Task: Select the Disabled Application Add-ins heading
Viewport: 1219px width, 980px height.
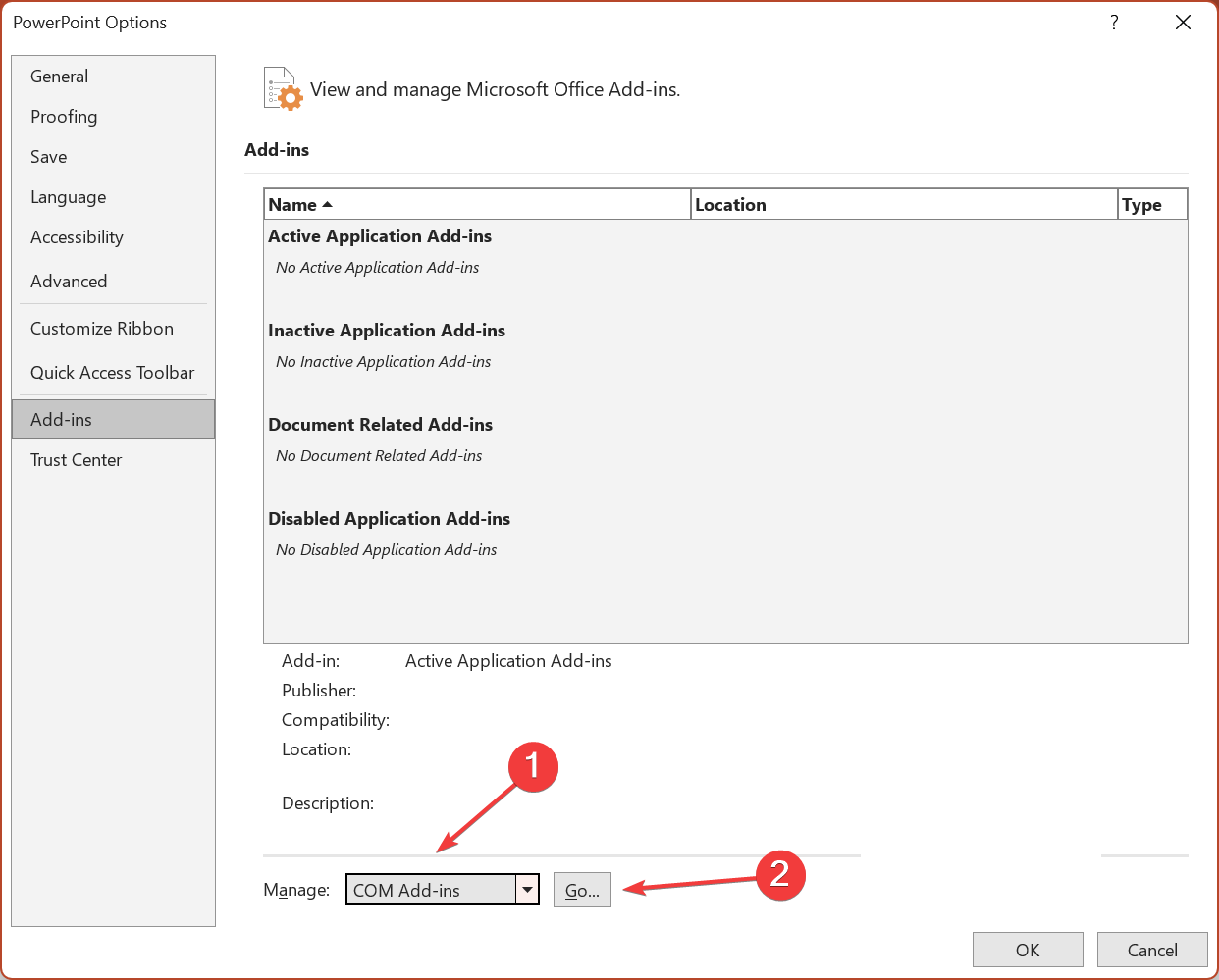Action: pos(390,519)
